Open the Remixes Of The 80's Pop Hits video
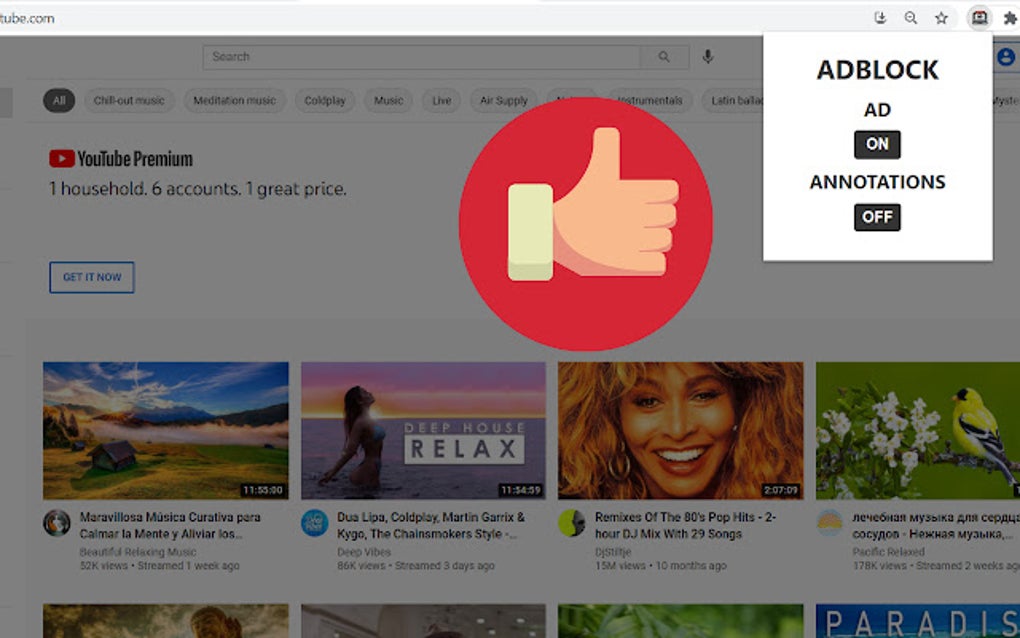 coord(680,430)
